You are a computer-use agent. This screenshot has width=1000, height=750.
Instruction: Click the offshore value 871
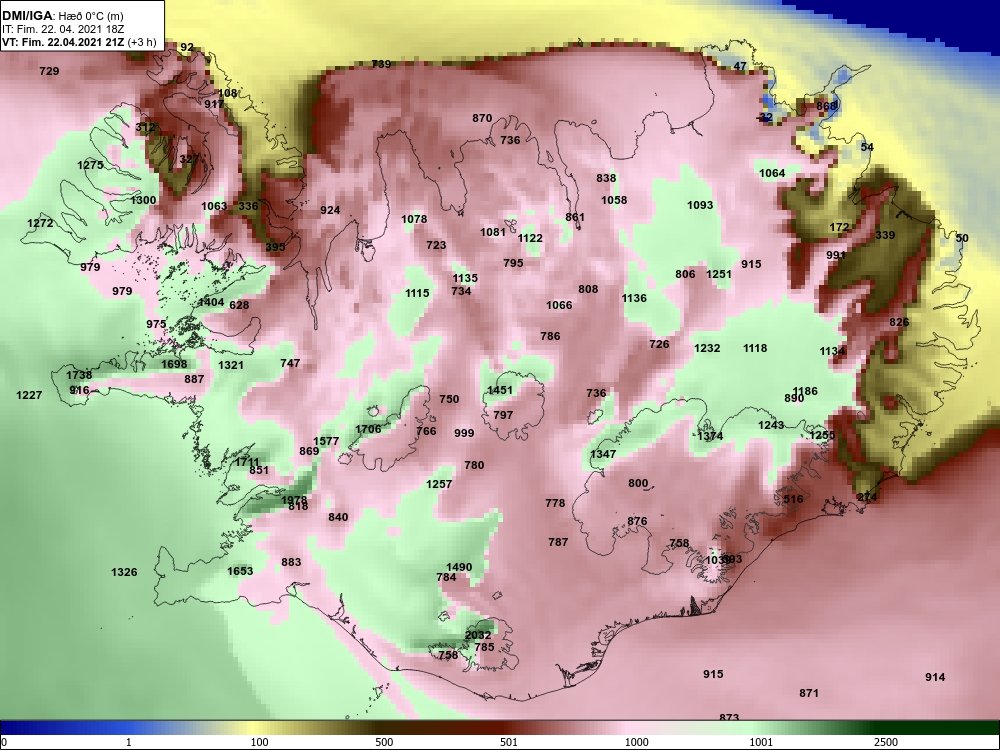[x=809, y=693]
